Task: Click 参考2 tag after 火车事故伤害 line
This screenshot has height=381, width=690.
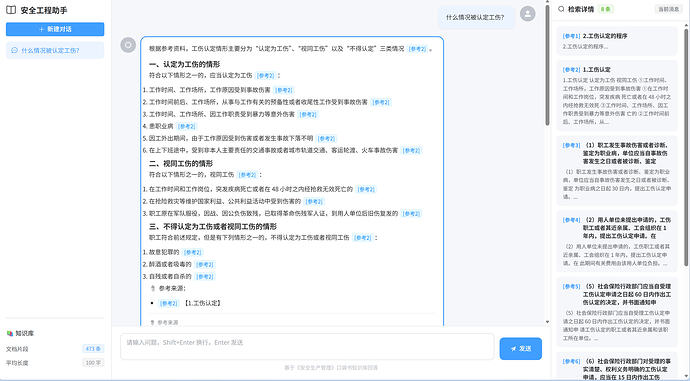Action: click(x=411, y=150)
